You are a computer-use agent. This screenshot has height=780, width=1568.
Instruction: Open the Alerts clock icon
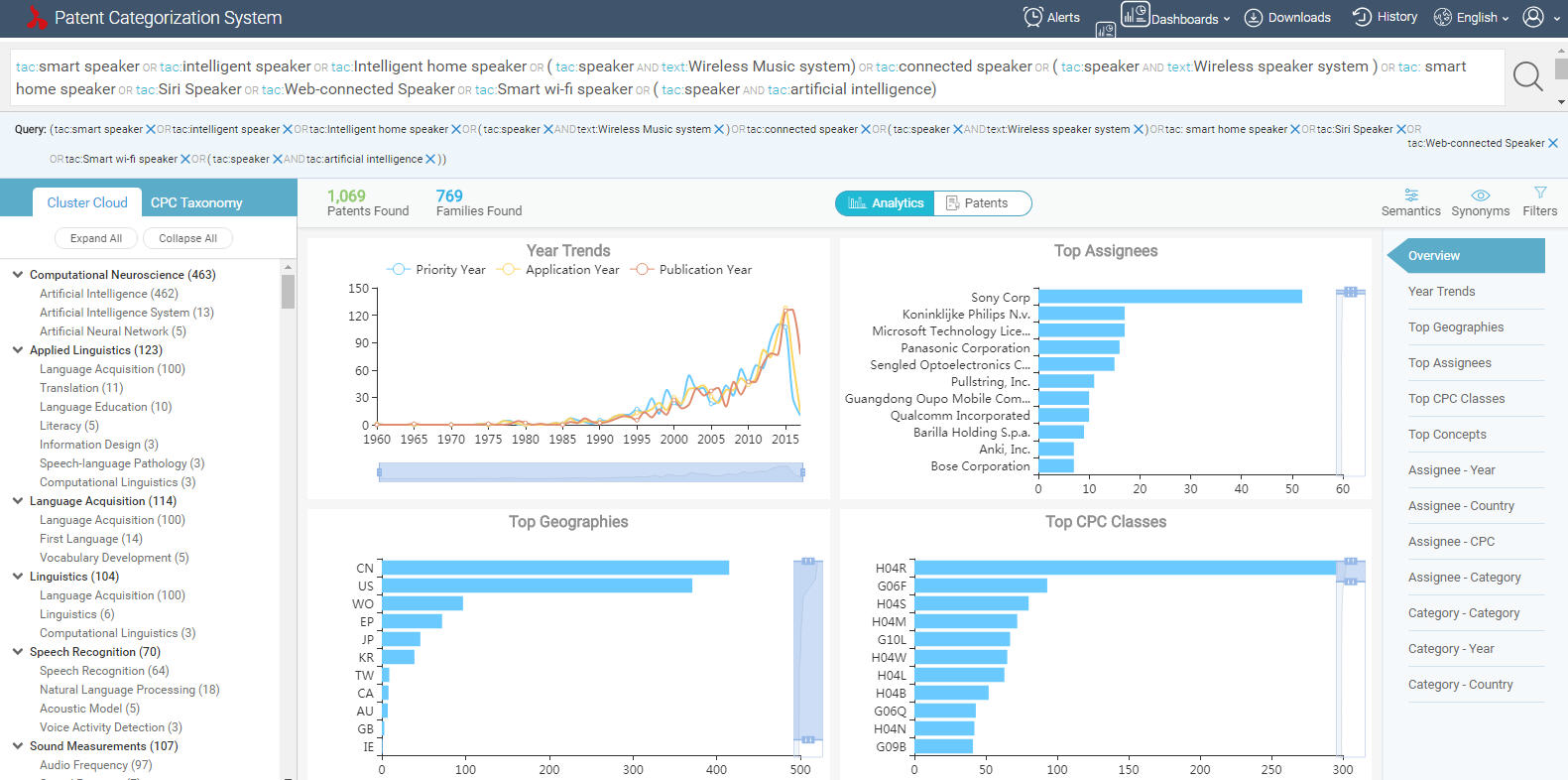click(1033, 17)
